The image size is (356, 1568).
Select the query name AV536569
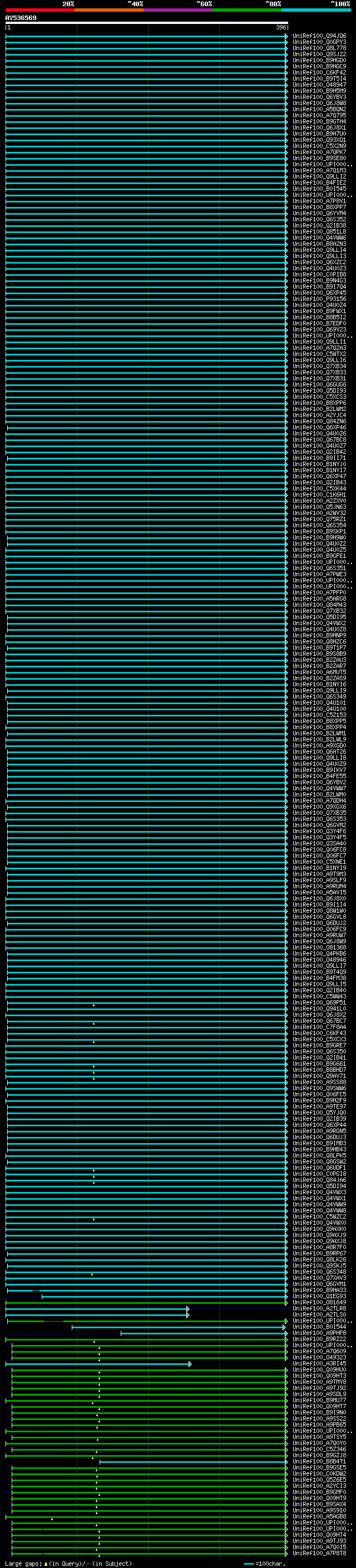point(21,18)
